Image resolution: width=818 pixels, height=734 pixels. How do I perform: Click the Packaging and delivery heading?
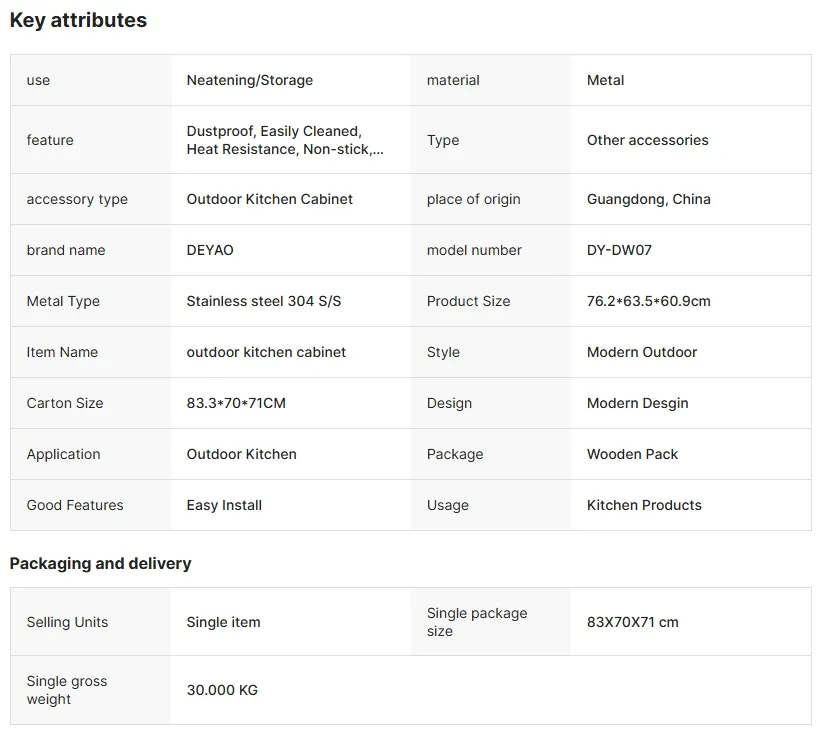tap(100, 563)
